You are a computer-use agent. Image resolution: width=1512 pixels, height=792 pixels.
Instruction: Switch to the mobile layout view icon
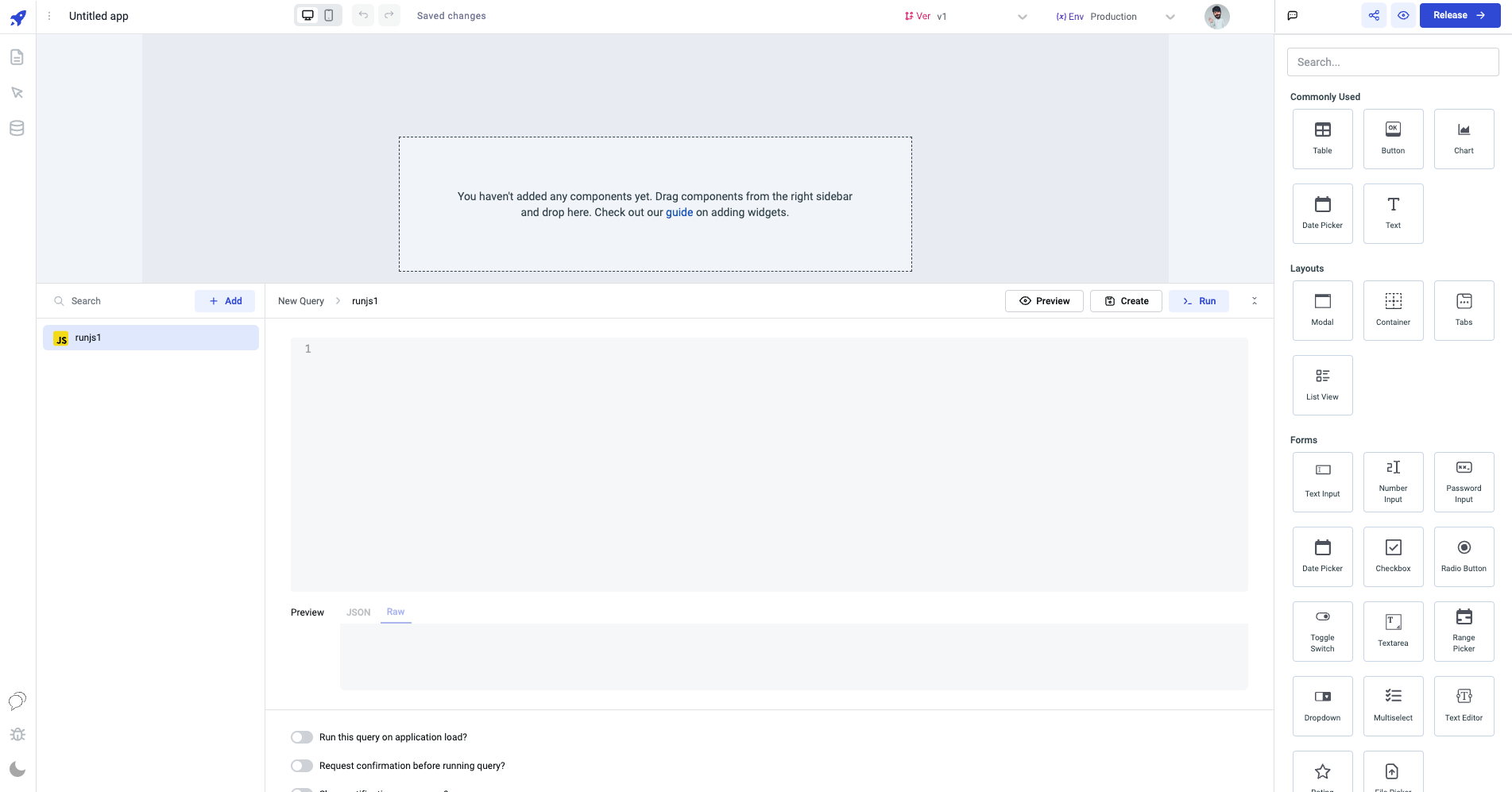(x=329, y=15)
